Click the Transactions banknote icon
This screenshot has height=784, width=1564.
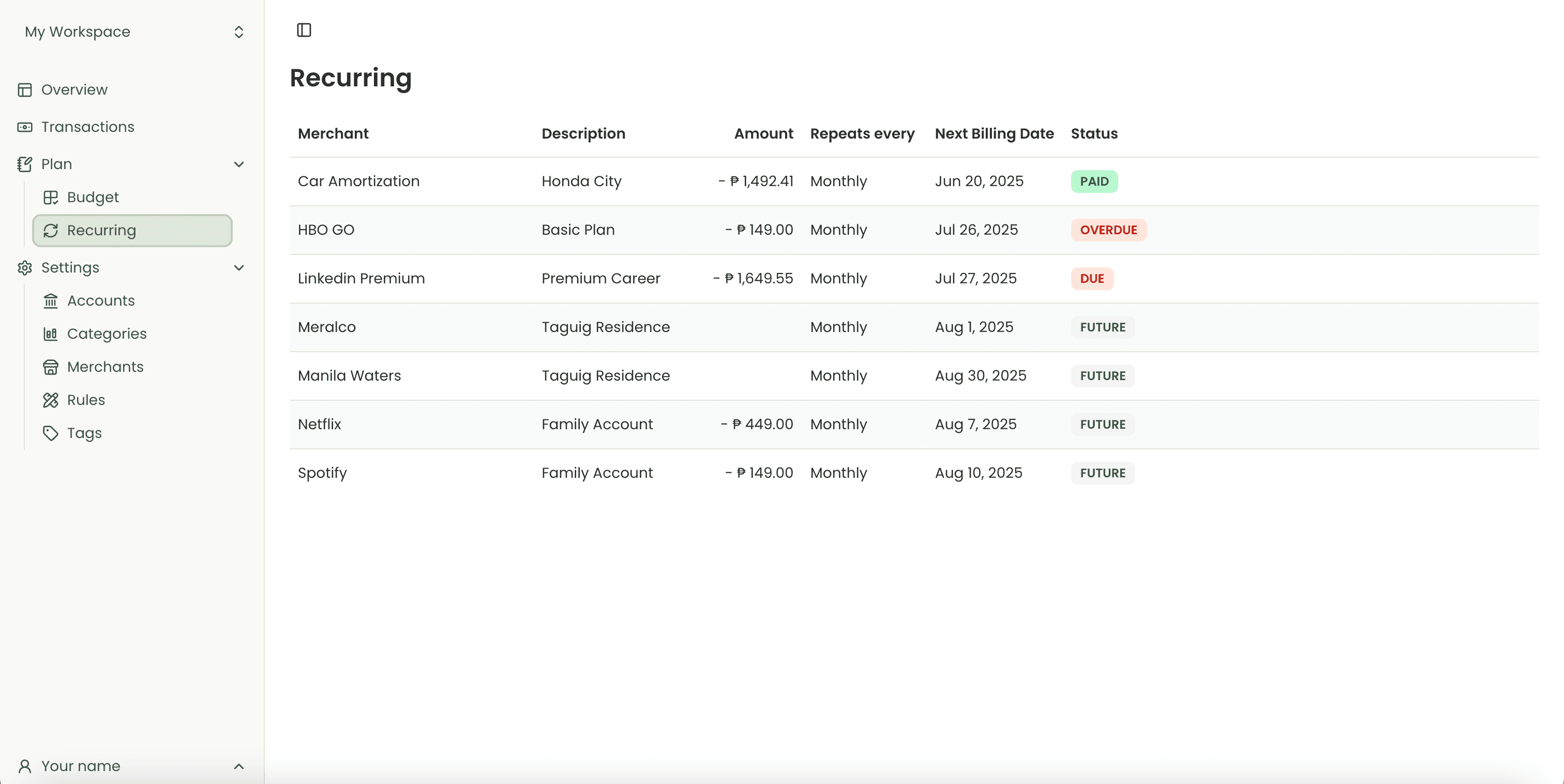click(25, 127)
